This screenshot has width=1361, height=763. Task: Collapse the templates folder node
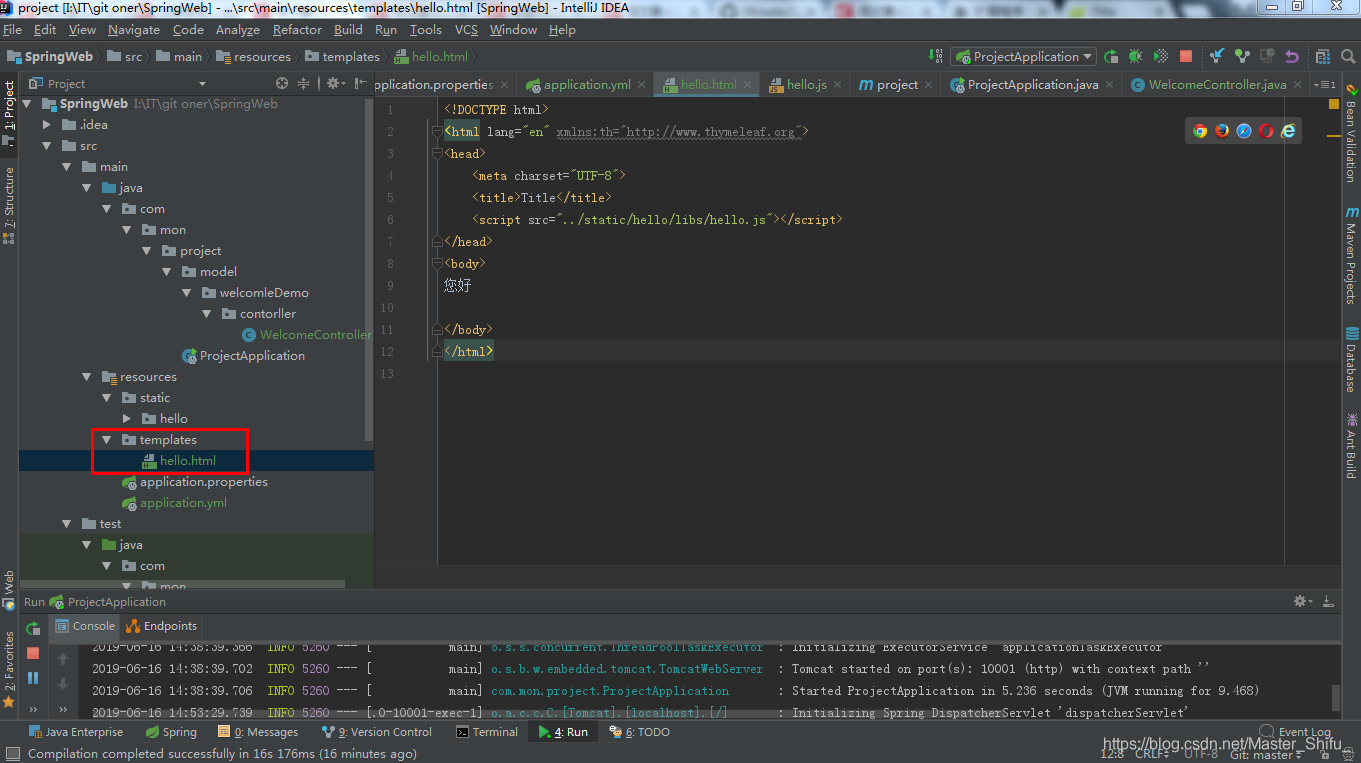pyautogui.click(x=107, y=440)
